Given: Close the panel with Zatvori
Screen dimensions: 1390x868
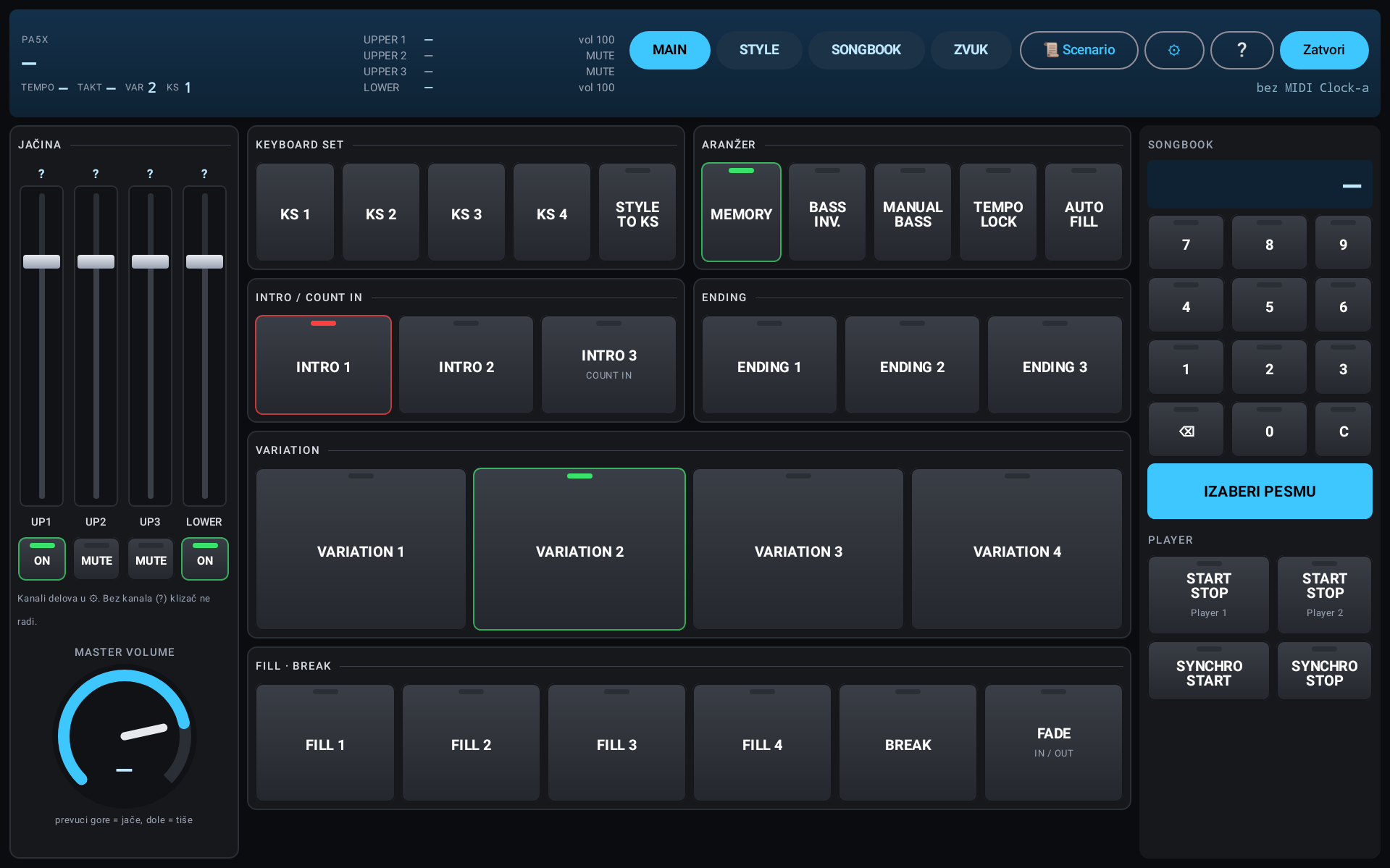Looking at the screenshot, I should click(1323, 50).
